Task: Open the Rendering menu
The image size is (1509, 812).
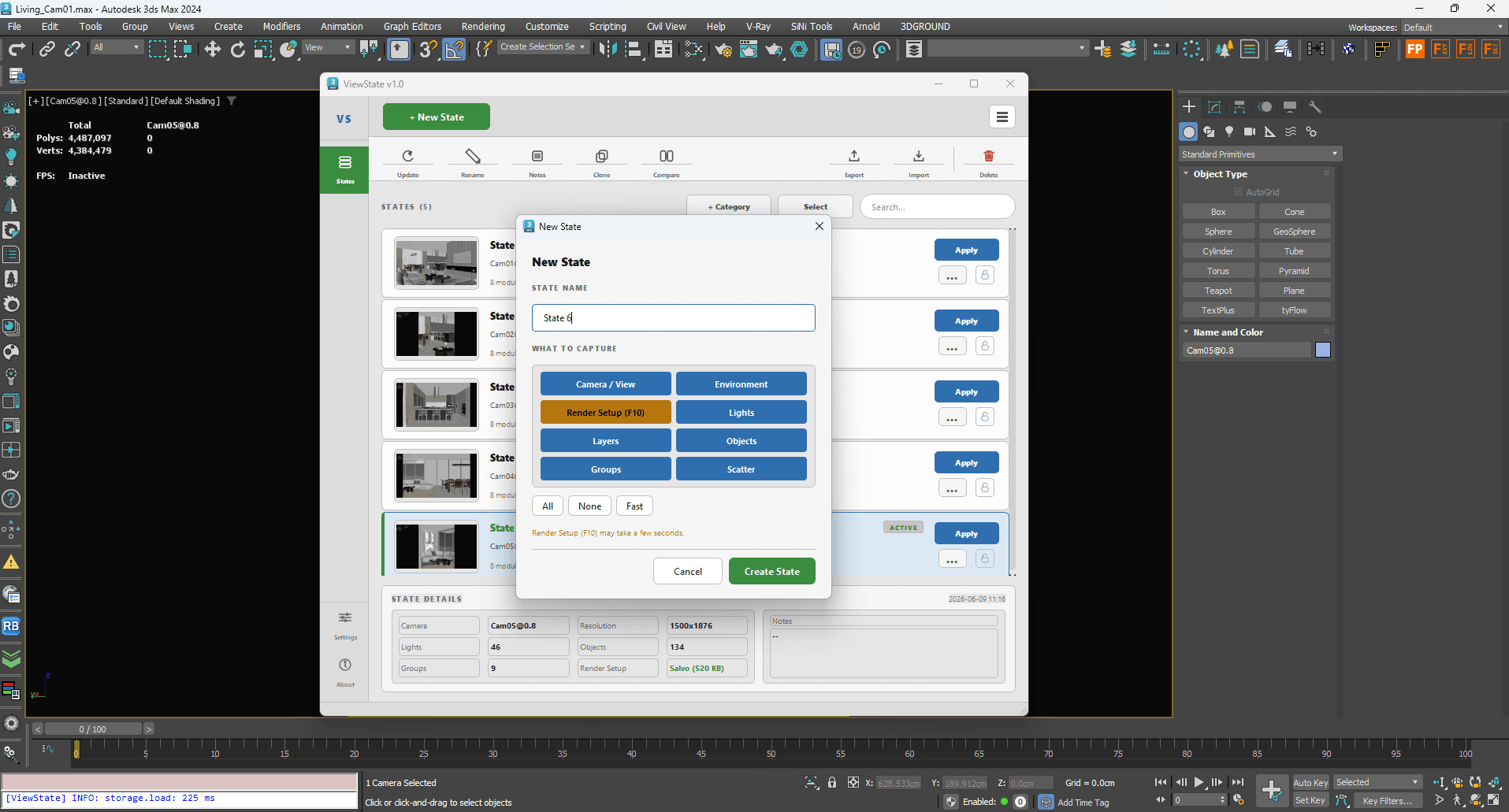Action: coord(483,27)
